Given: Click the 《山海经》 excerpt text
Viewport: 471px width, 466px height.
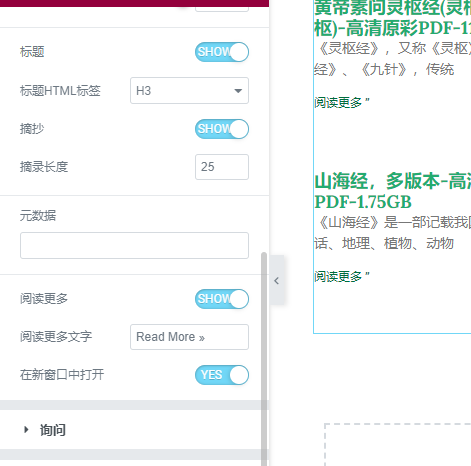Looking at the screenshot, I should (x=392, y=233).
